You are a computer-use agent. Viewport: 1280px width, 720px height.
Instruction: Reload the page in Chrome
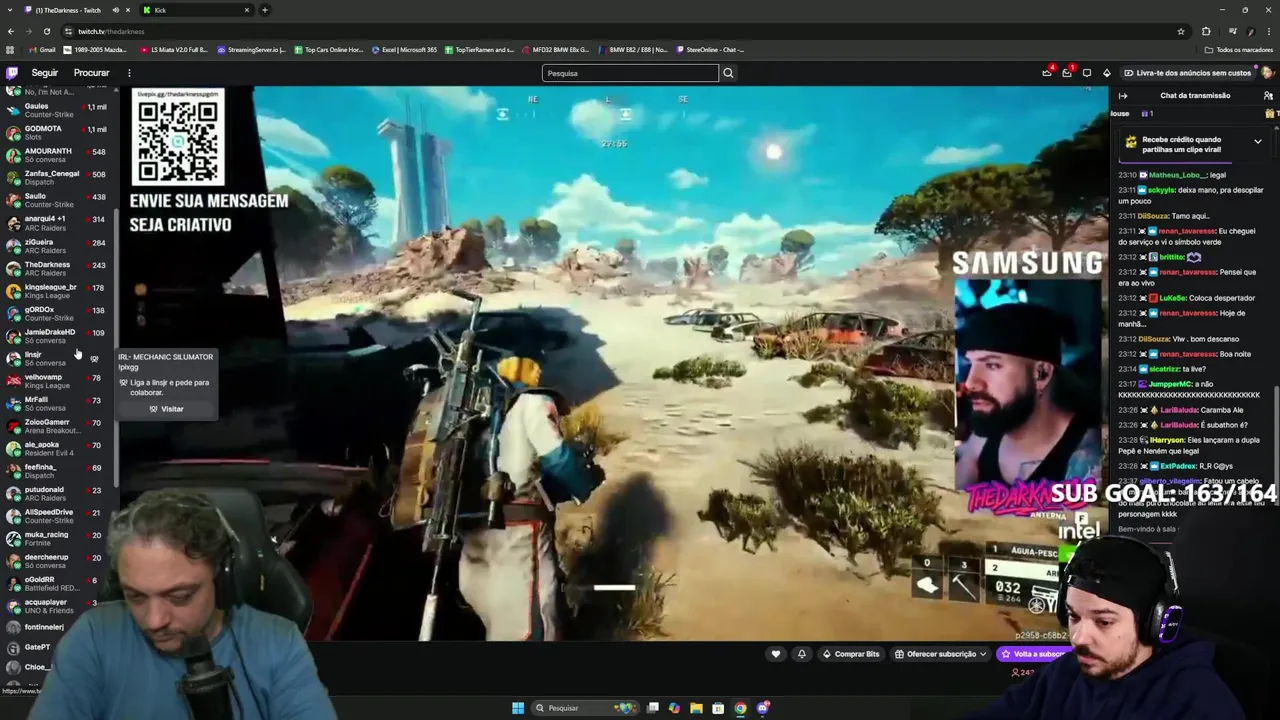click(x=48, y=31)
